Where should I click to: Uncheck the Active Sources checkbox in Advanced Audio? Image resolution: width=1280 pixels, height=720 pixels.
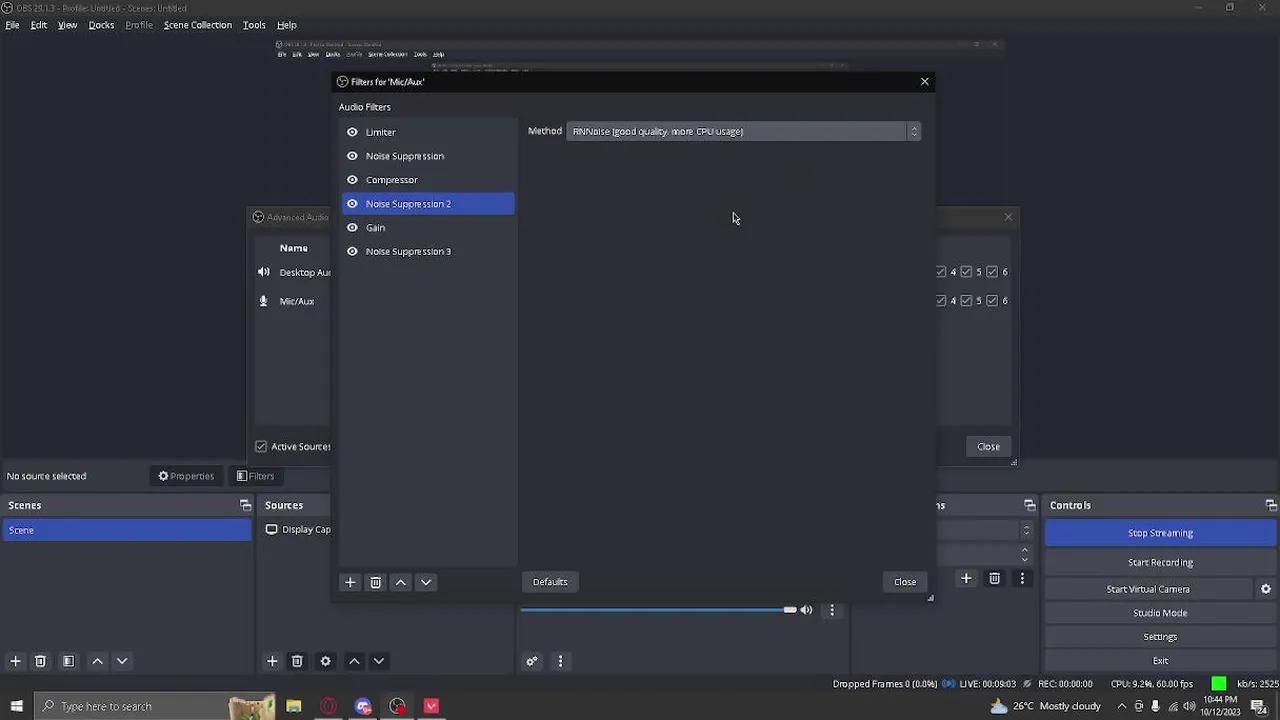261,447
